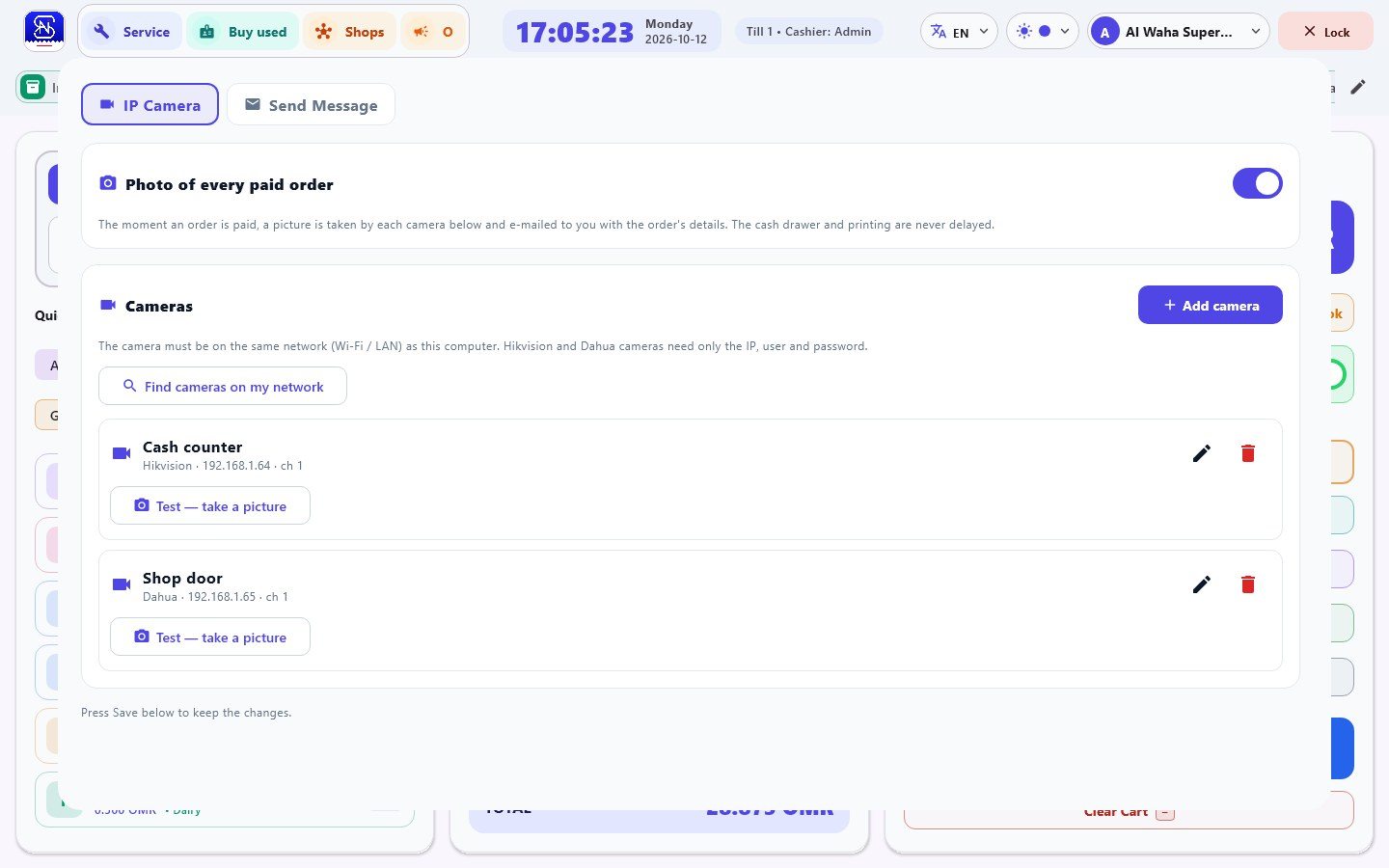The height and width of the screenshot is (868, 1389).
Task: Open the theme brightness dropdown
Action: pos(1042,32)
